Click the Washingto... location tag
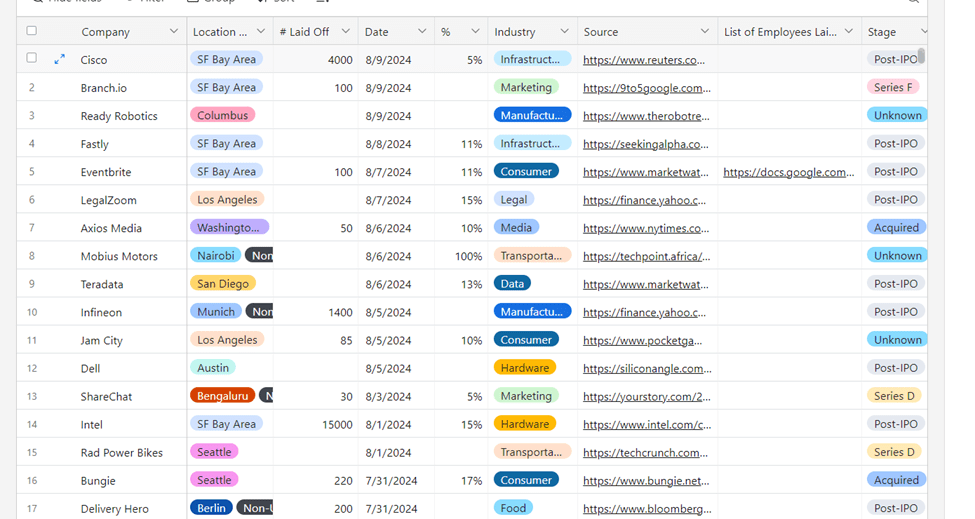This screenshot has height=519, width=975. 229,227
